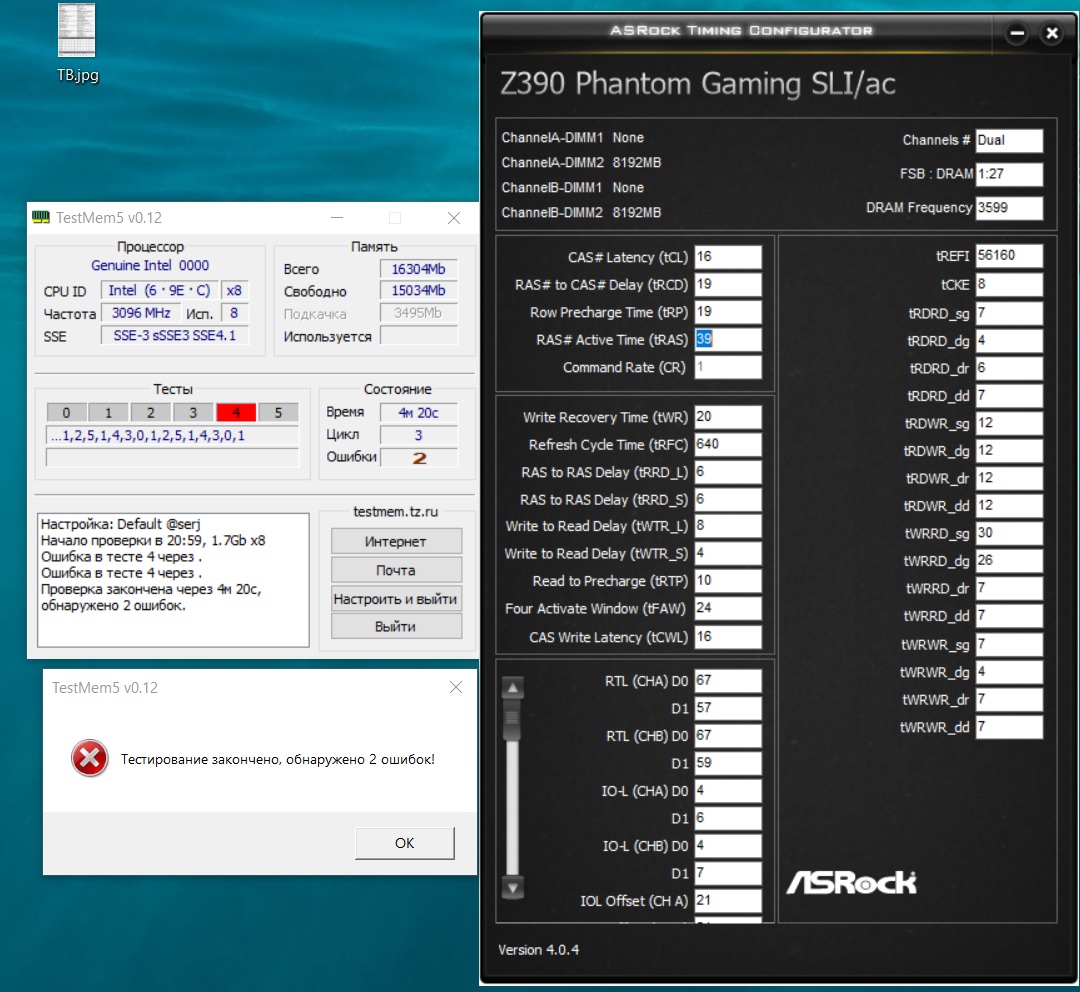This screenshot has height=992, width=1080.
Task: Click the tRRD_L value field
Action: [728, 472]
